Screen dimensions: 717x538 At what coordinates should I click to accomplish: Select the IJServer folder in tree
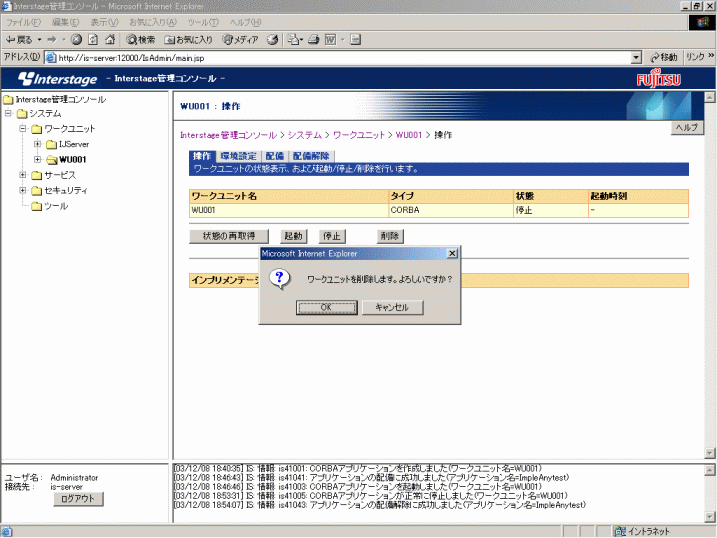point(68,144)
